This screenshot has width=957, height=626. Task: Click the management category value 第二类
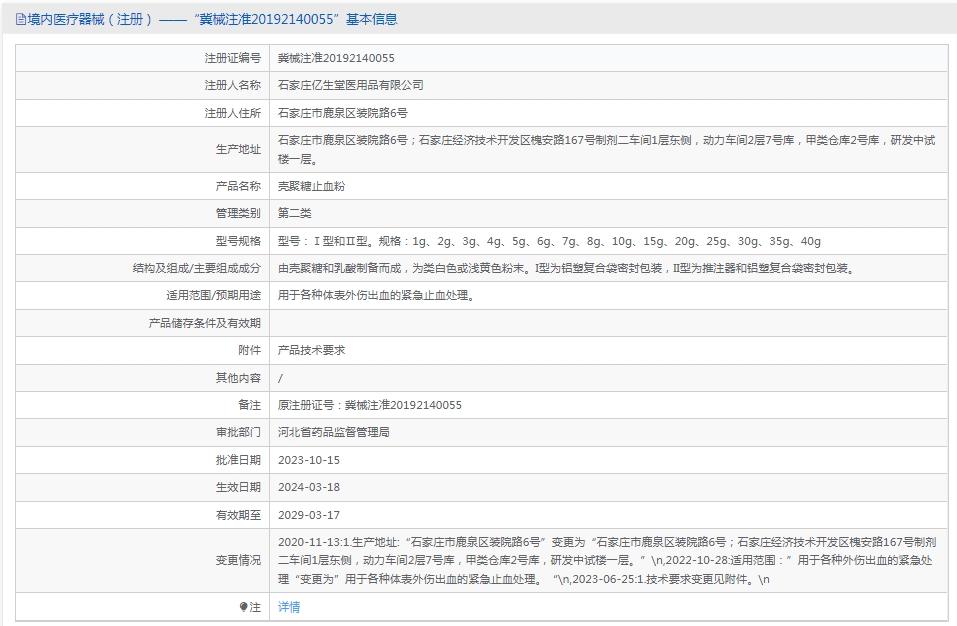[x=295, y=214]
